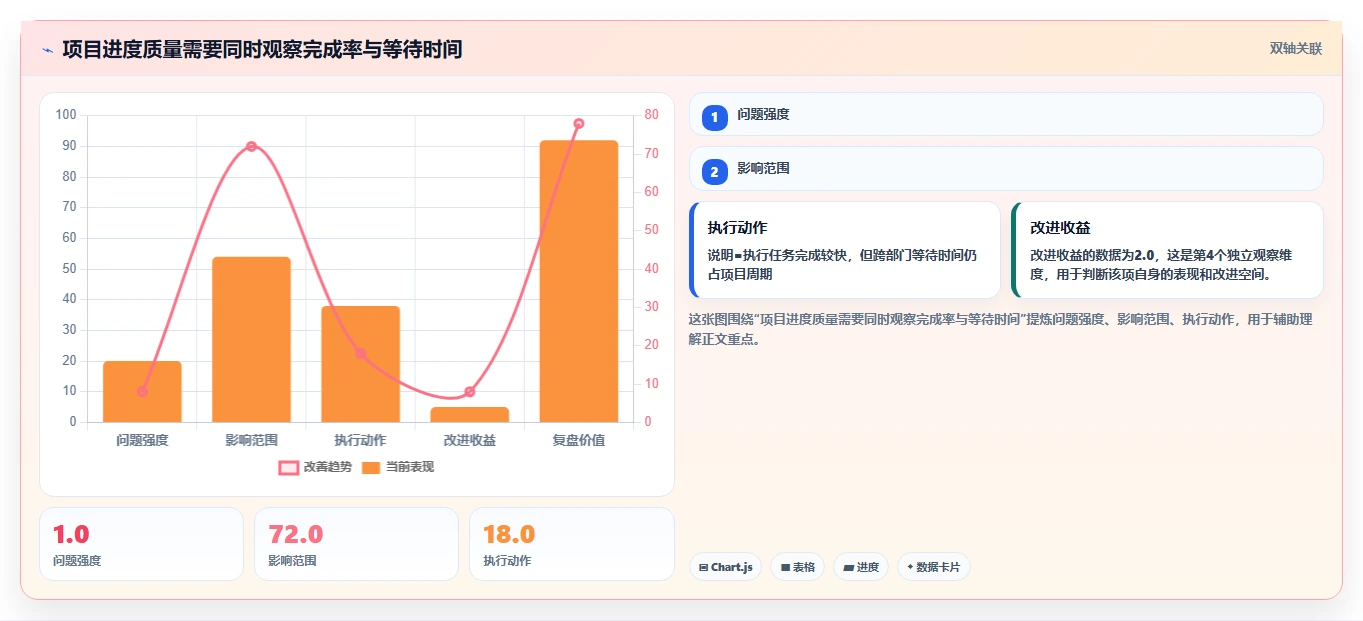Select the 影响范围 list row

[x=1006, y=169]
